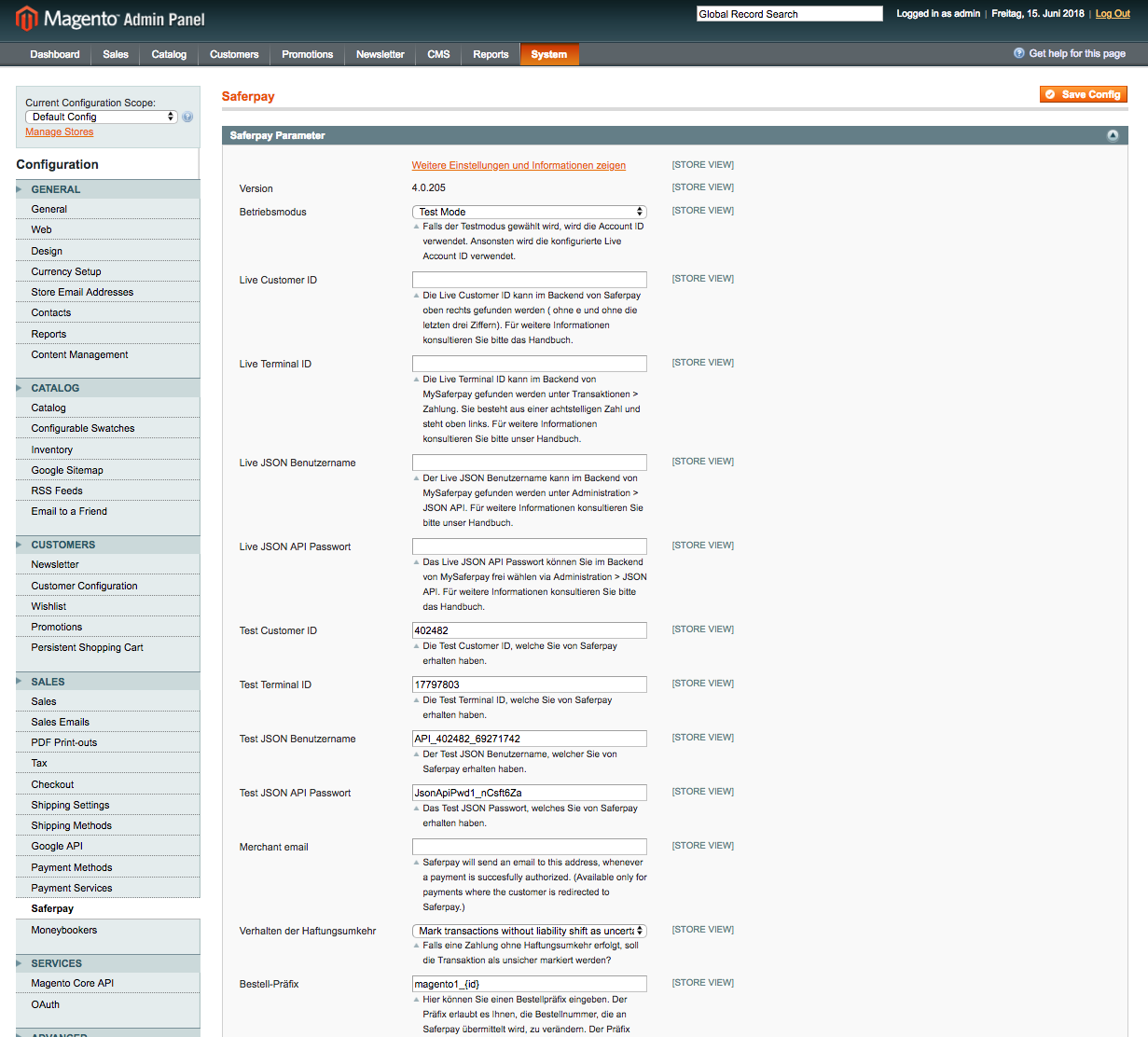Open Verhalten der Haftungsumkehr dropdown

(529, 932)
